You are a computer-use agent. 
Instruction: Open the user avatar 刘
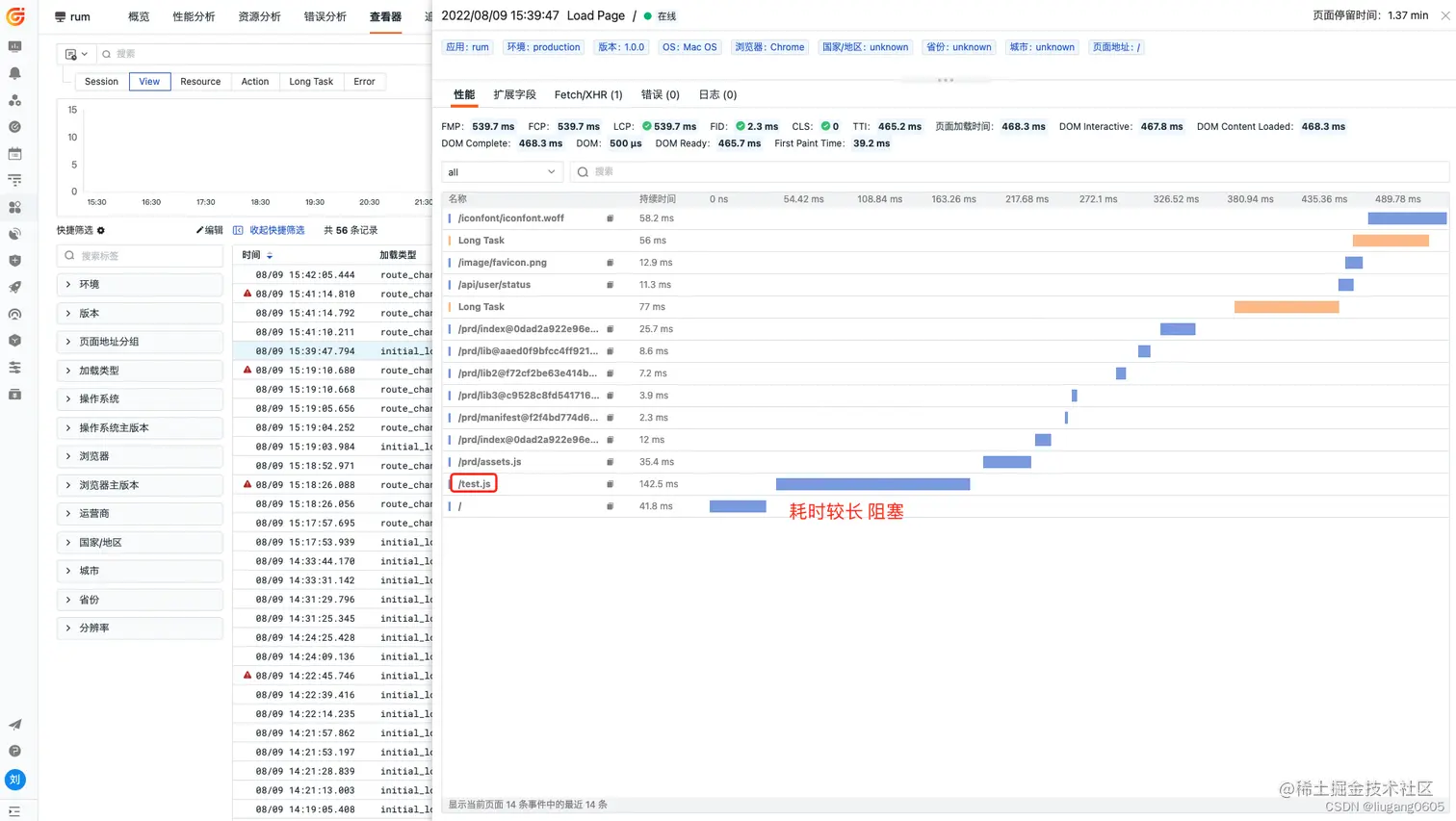point(15,780)
